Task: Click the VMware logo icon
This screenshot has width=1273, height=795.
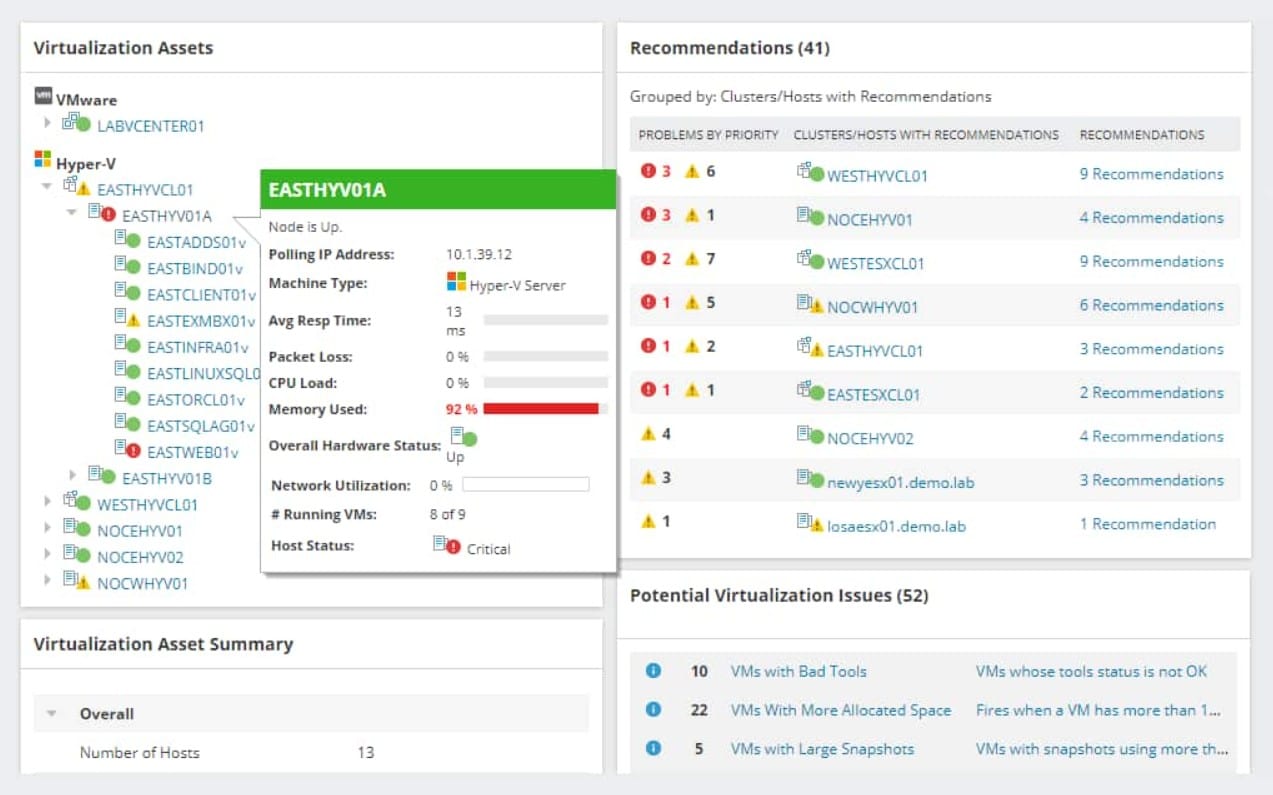Action: click(44, 99)
